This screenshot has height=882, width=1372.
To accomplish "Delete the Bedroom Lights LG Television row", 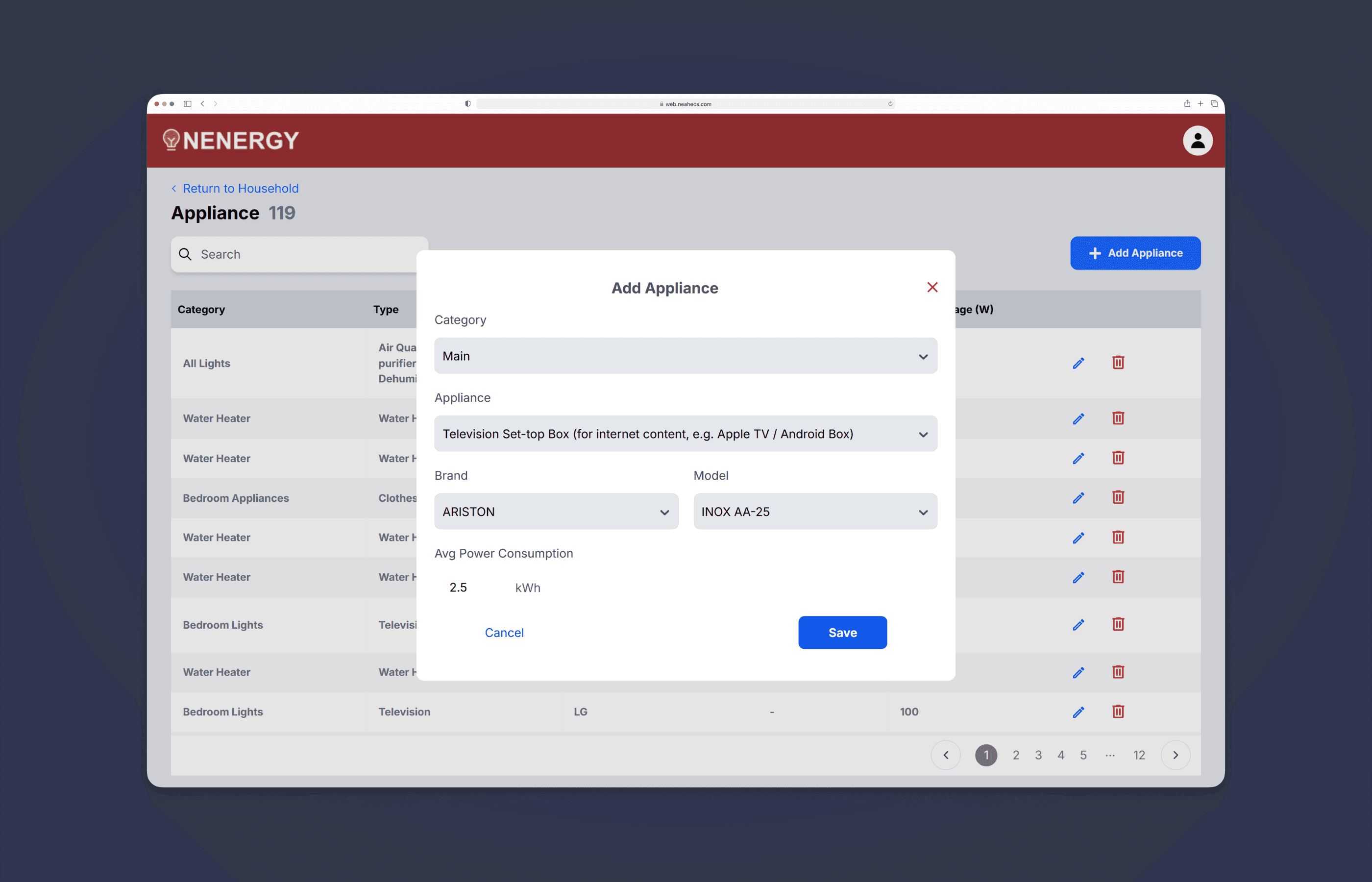I will pos(1118,711).
